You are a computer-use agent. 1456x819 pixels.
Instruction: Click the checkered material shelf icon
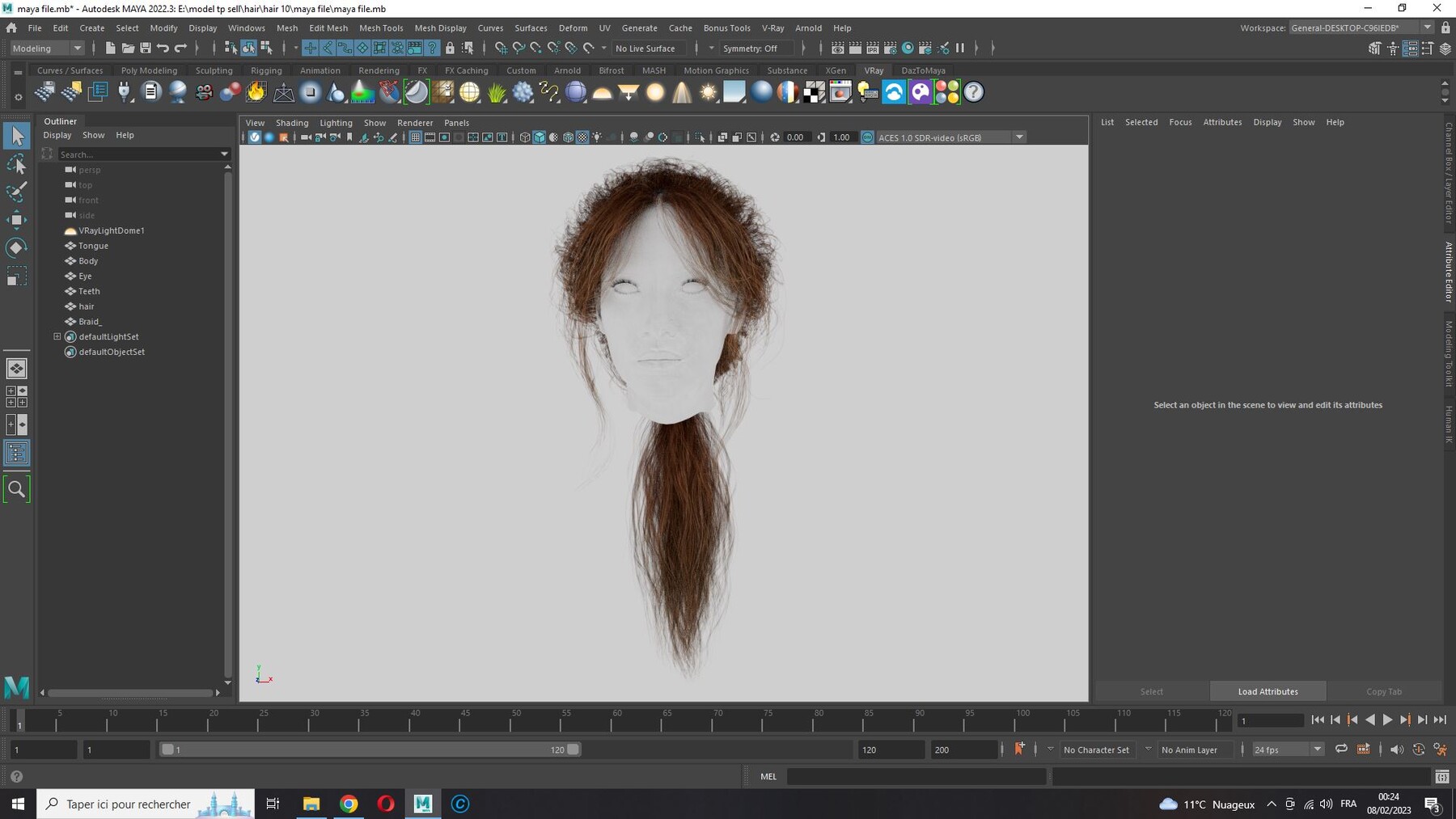tap(814, 92)
